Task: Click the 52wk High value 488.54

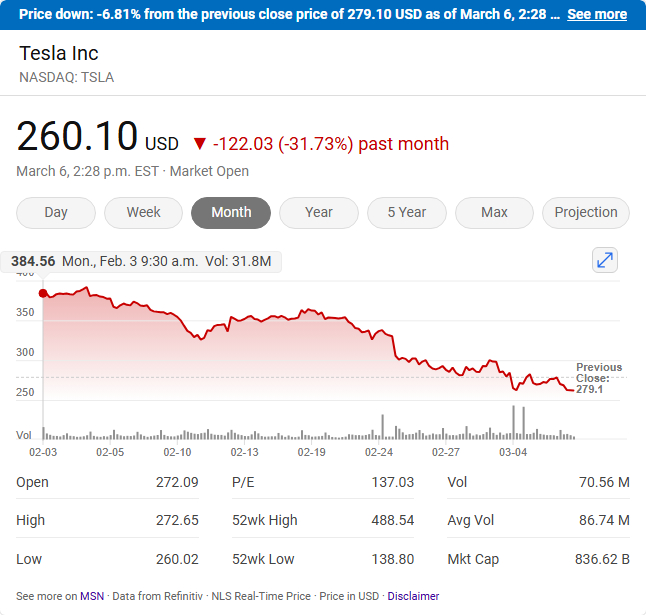Action: click(x=392, y=520)
